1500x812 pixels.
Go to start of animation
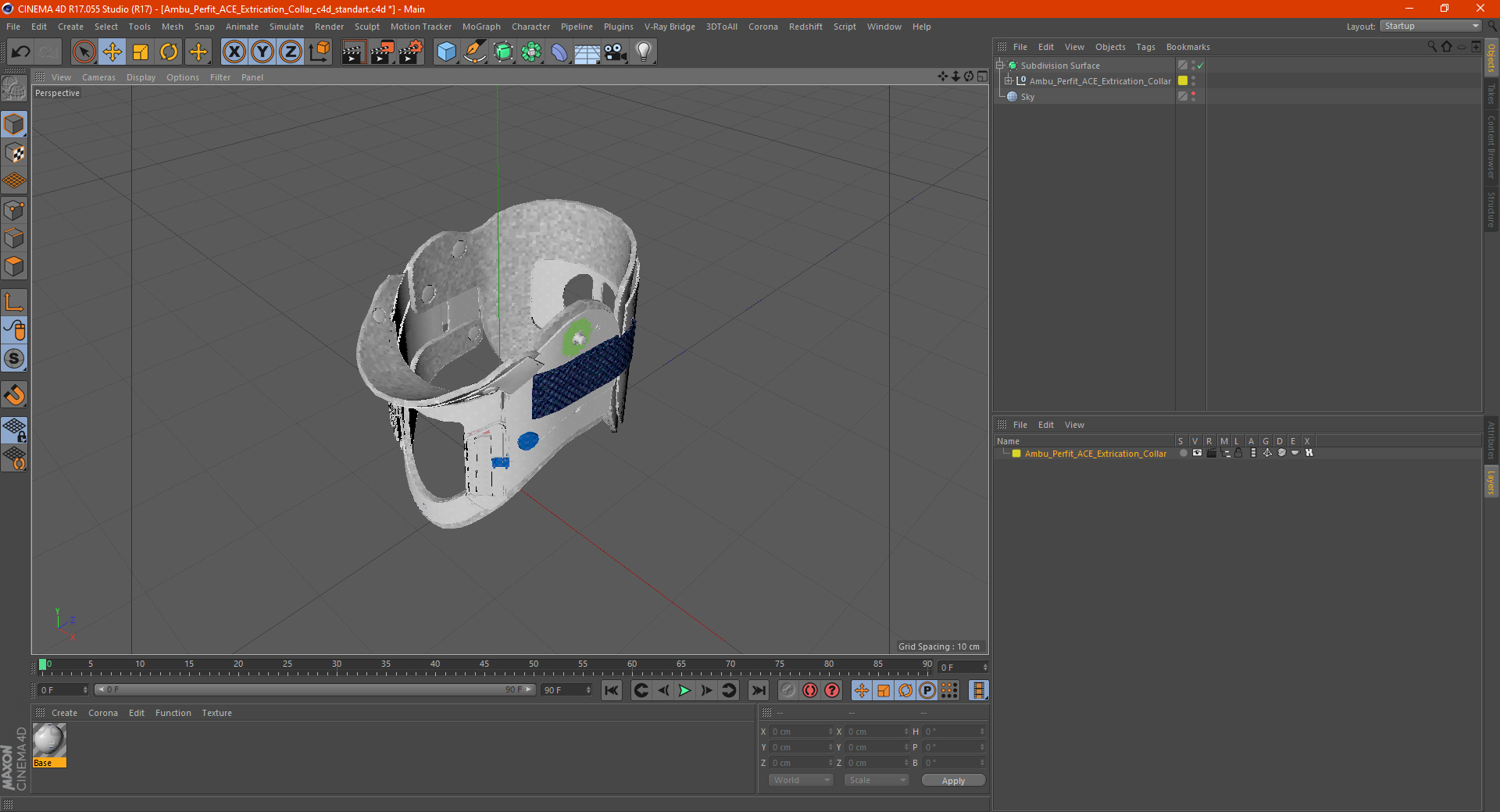coord(612,690)
